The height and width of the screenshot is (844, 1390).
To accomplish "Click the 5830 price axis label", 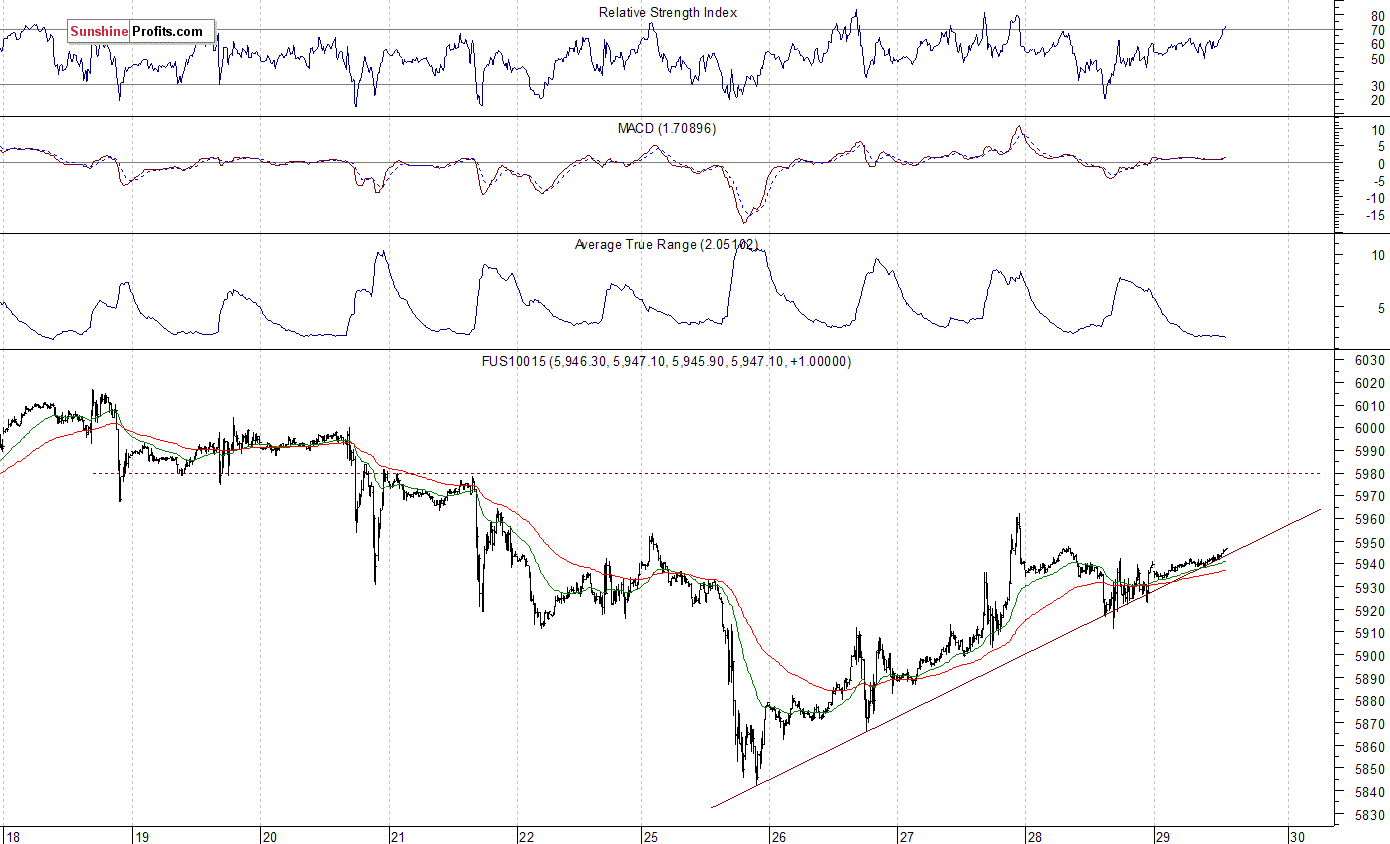I will tap(1370, 815).
